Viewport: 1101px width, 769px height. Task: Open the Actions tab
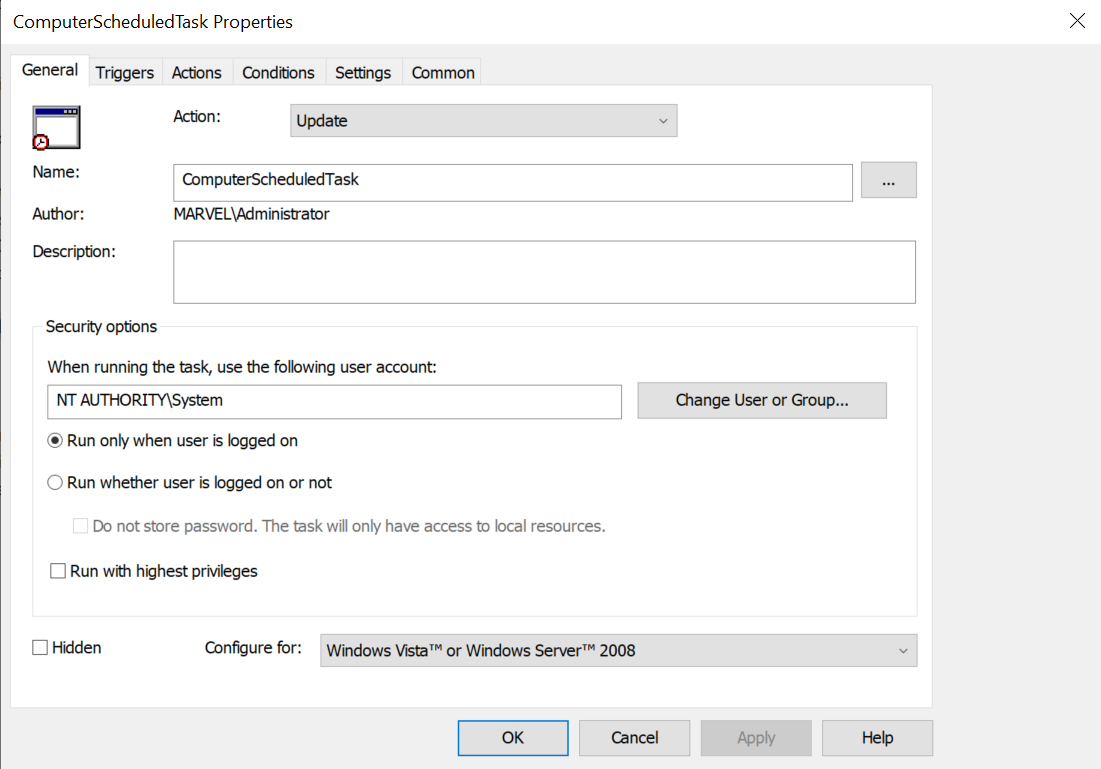tap(196, 72)
